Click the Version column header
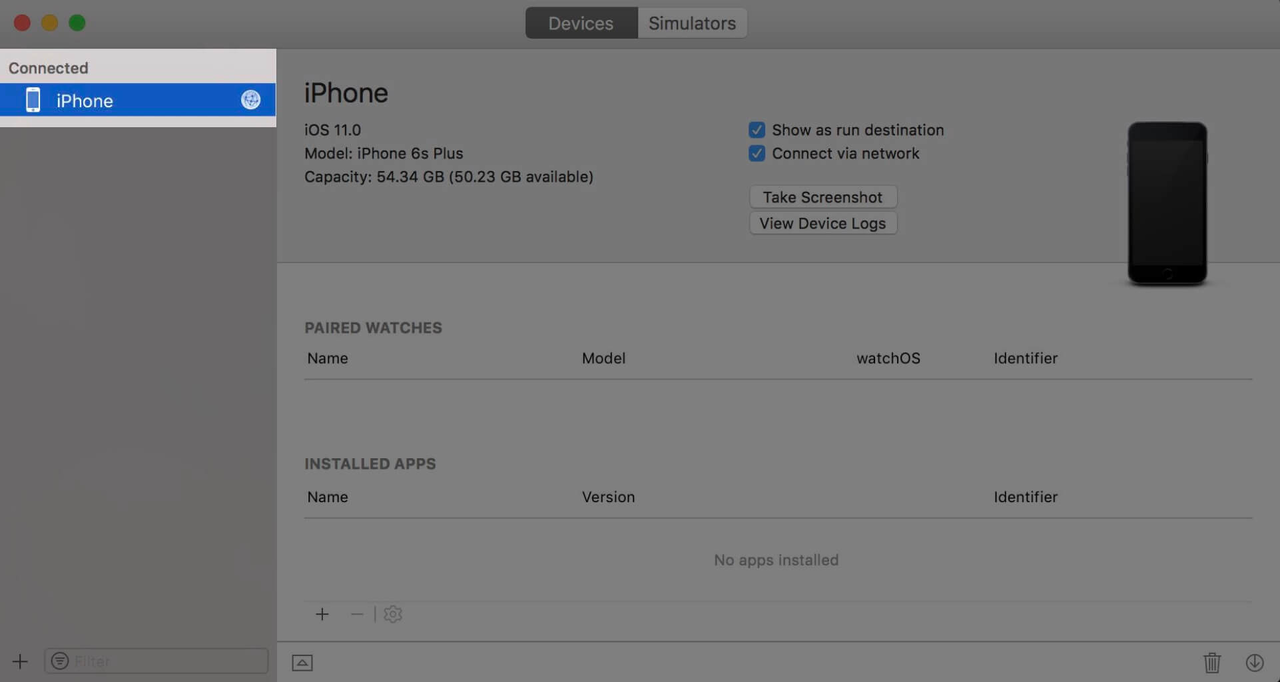Screen dimensions: 1280x682 (x=608, y=497)
